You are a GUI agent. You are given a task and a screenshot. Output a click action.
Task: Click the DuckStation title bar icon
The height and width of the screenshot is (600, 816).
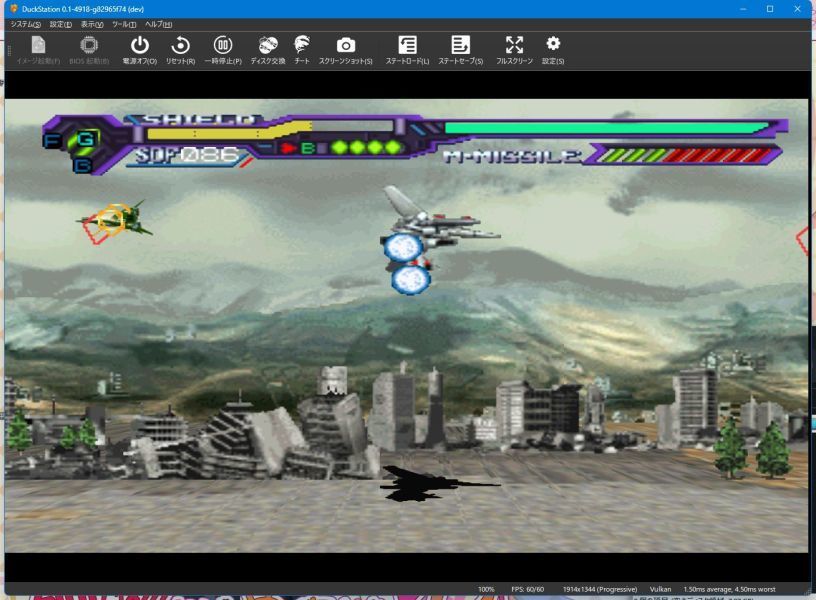(14, 9)
